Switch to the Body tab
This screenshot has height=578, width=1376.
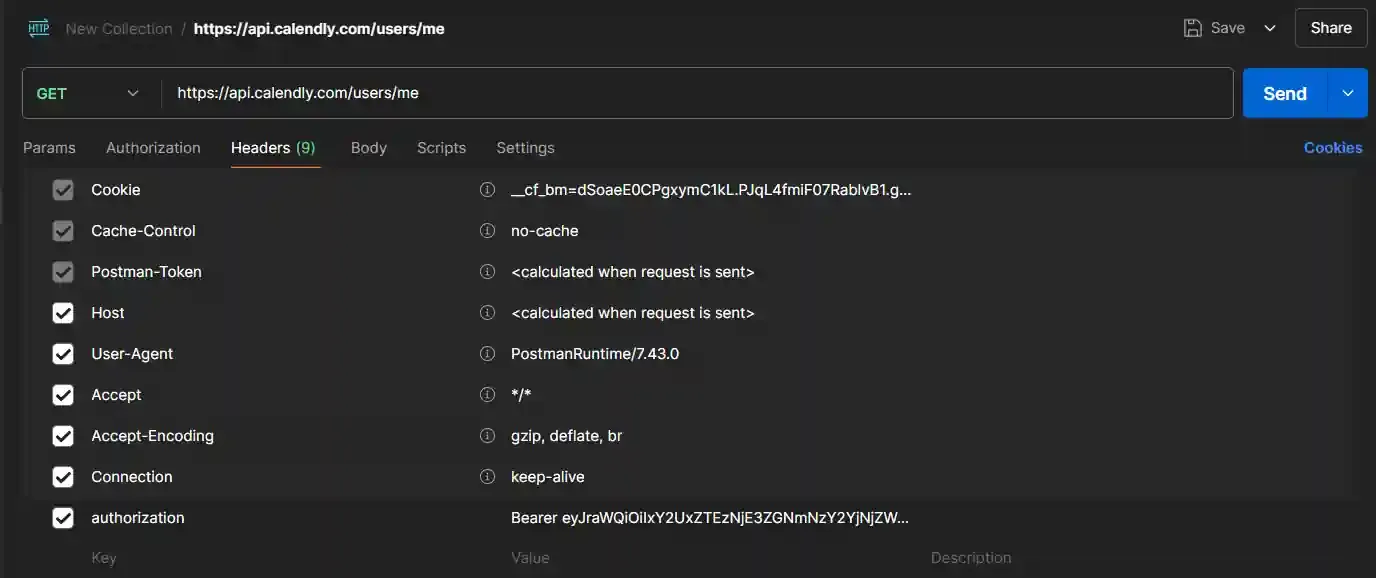[368, 147]
